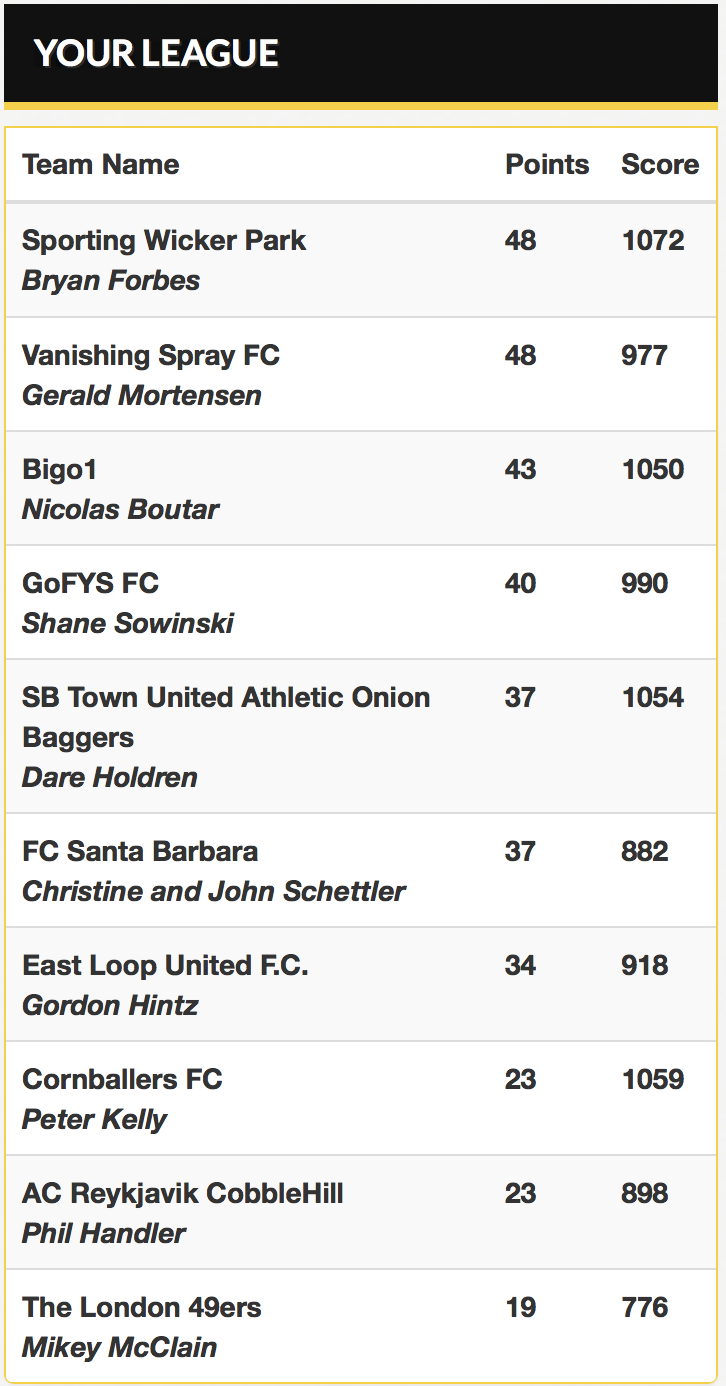Open AC Reykjavik CobbleHill team

pyautogui.click(x=183, y=1193)
